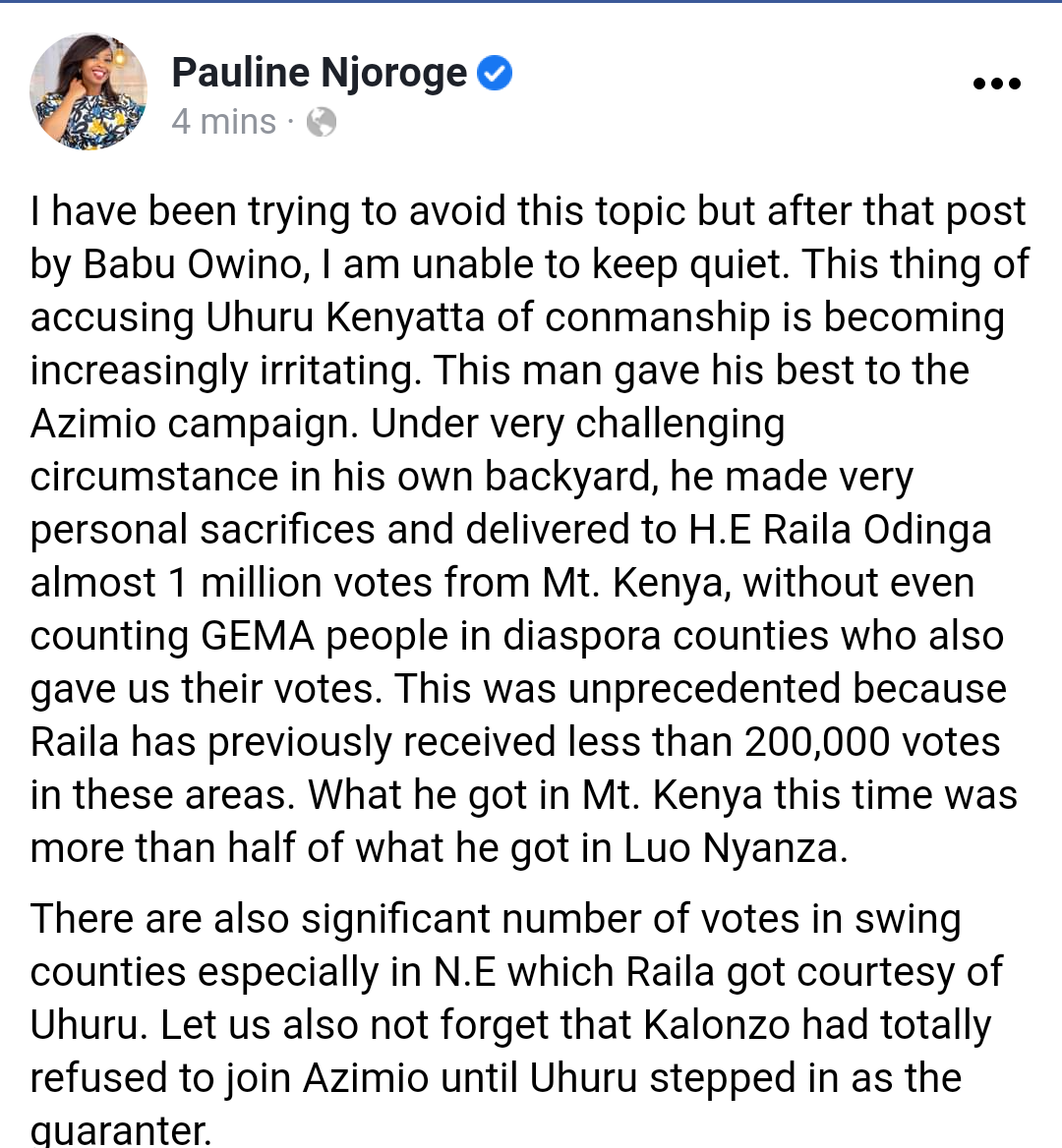Open the Pauline Njoroge profile name link
The height and width of the screenshot is (1148, 1062).
pyautogui.click(x=320, y=74)
